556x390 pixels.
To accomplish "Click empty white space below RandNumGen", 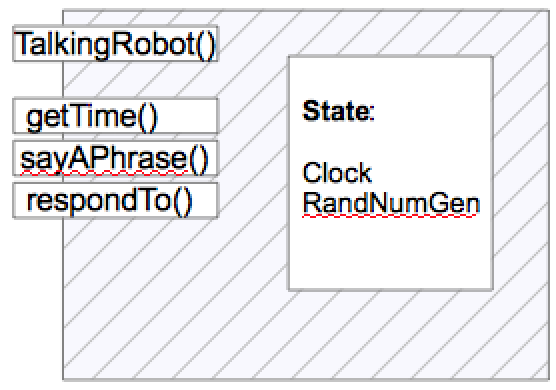I will 390,254.
